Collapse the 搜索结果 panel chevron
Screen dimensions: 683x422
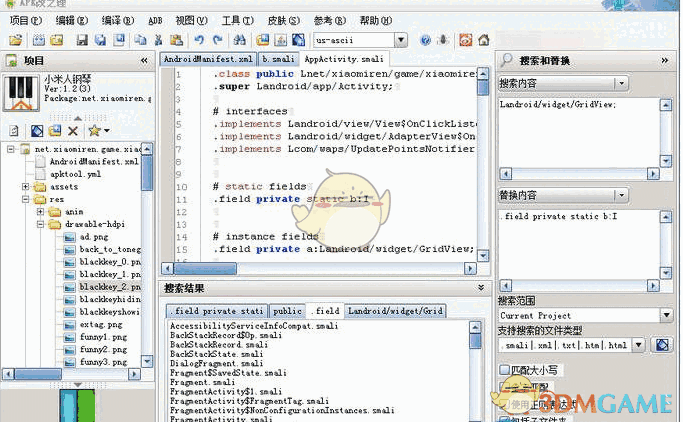click(481, 288)
